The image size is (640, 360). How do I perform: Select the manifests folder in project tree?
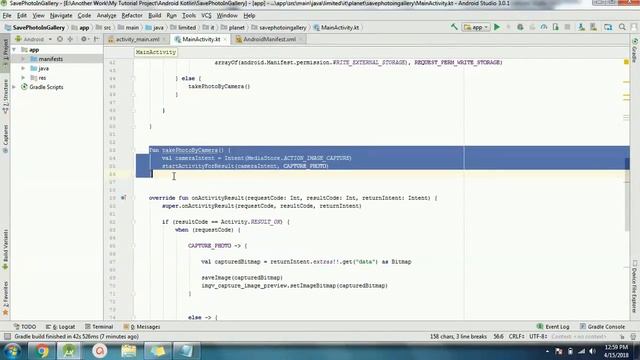[51, 59]
